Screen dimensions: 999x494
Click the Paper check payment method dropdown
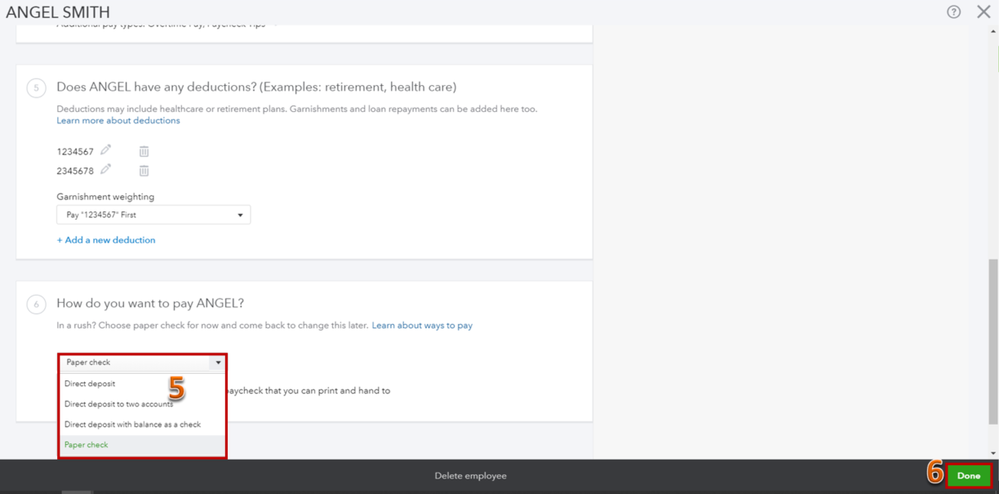coord(142,362)
